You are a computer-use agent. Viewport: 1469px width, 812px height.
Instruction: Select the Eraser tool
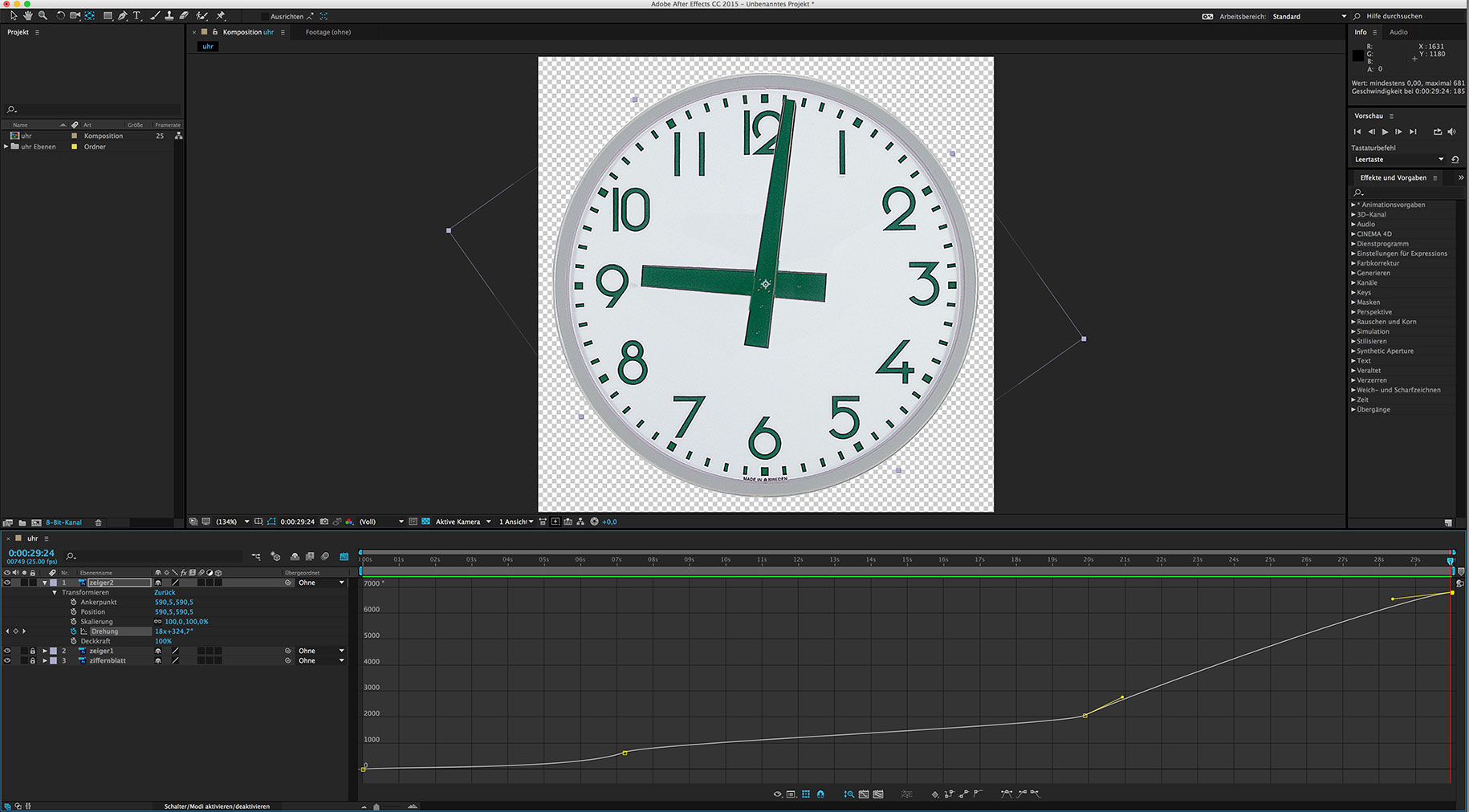pyautogui.click(x=184, y=16)
